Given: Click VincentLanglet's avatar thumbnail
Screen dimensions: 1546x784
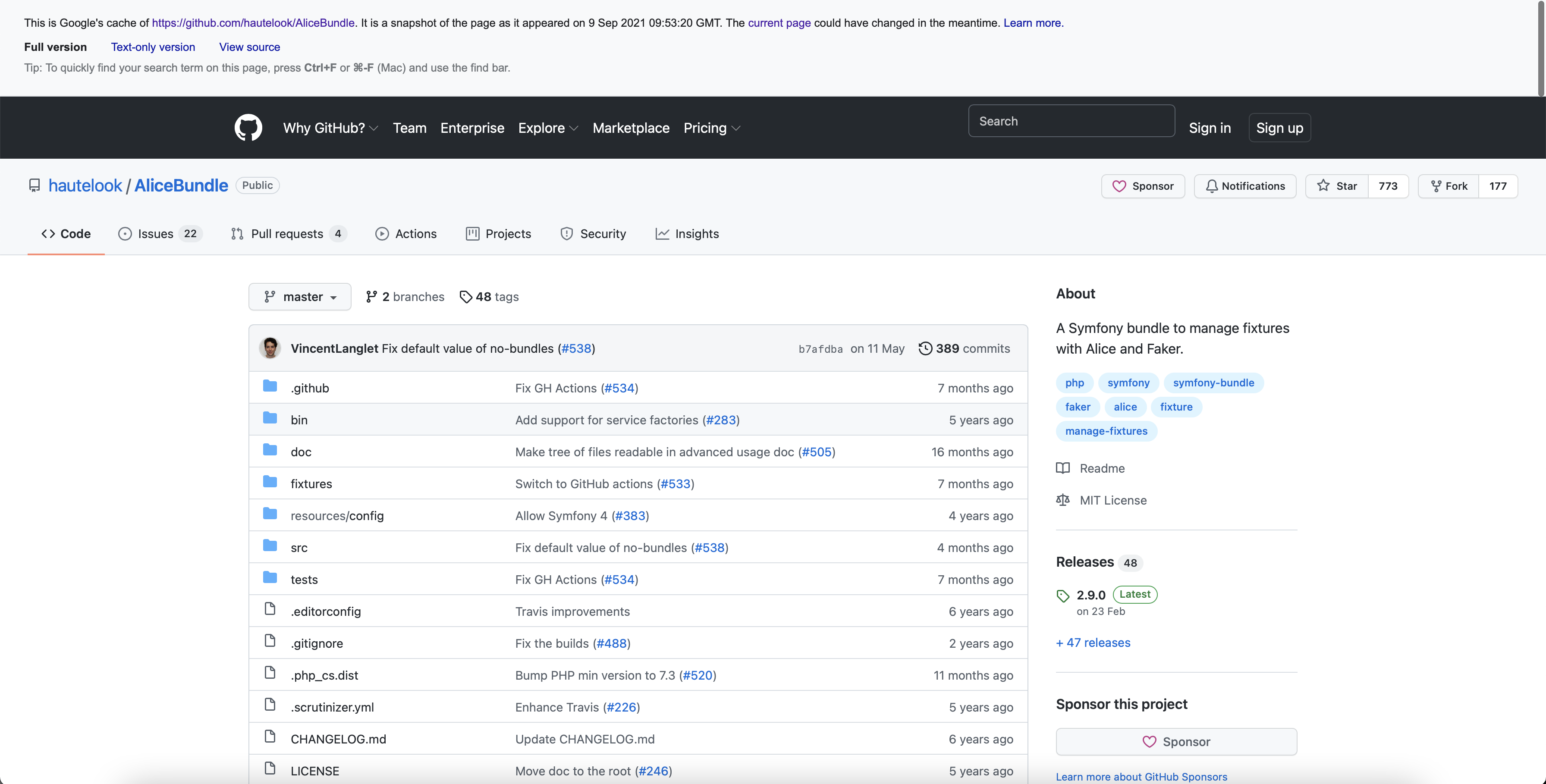Looking at the screenshot, I should (270, 348).
